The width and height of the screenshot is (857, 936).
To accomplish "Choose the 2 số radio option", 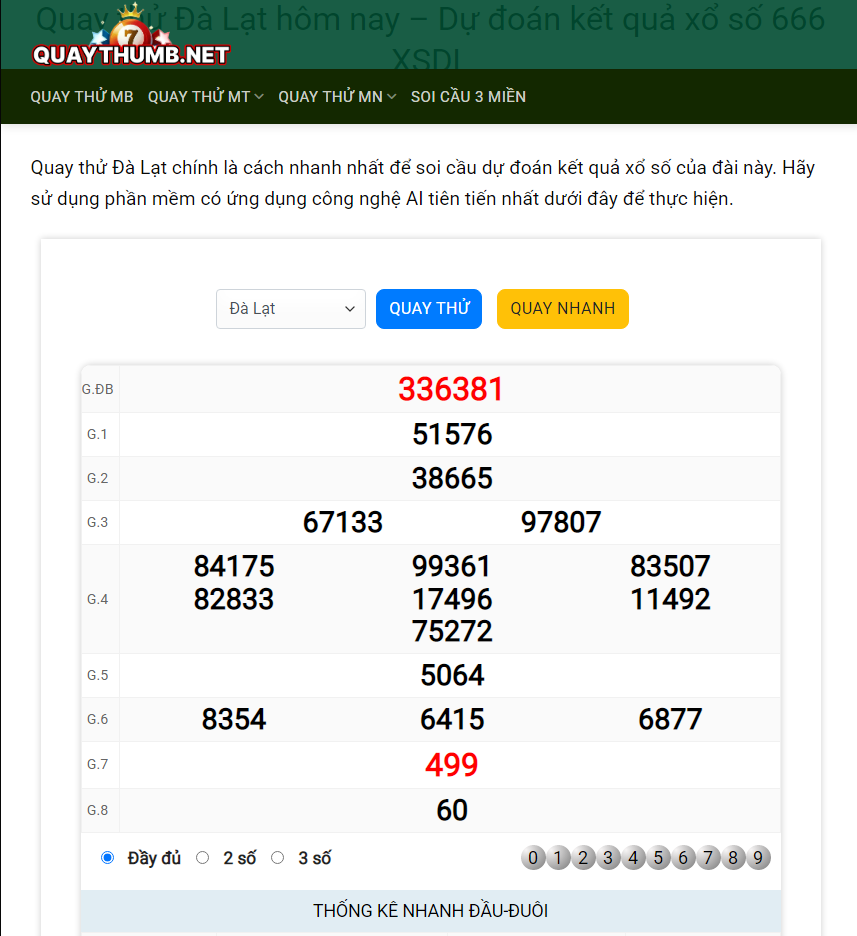I will 203,858.
